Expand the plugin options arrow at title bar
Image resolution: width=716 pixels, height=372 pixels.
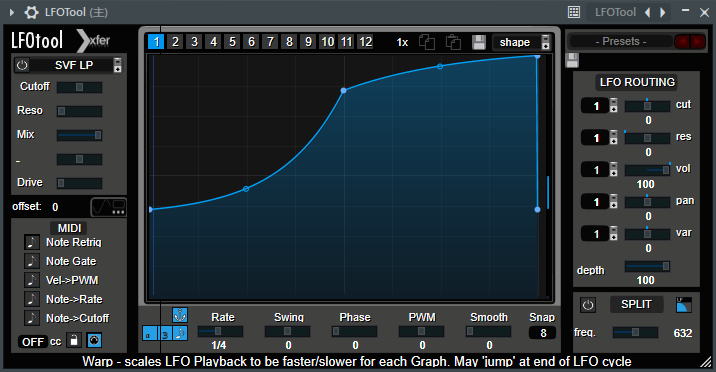pos(12,12)
